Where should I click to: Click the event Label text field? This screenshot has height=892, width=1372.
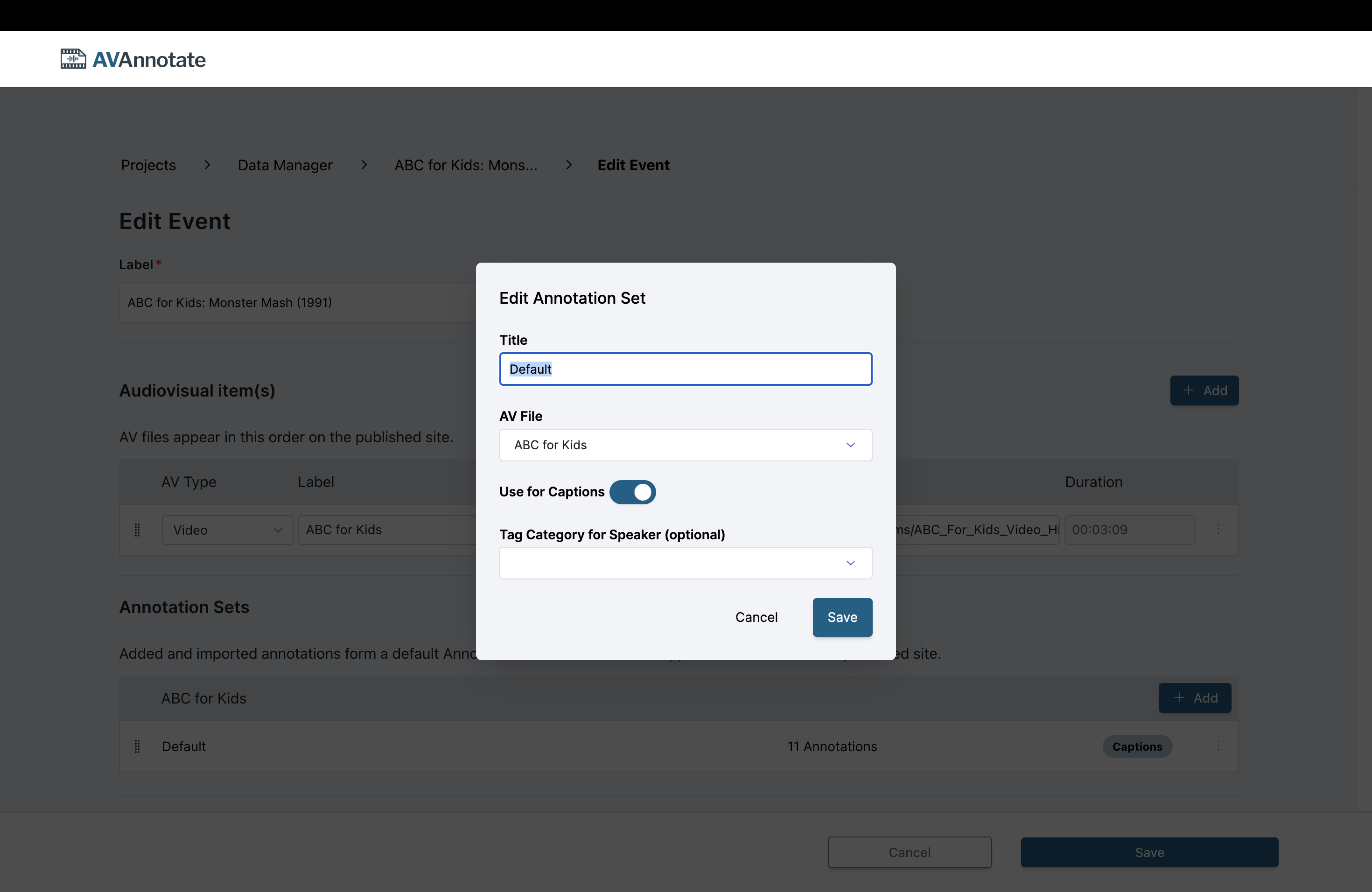pyautogui.click(x=297, y=302)
